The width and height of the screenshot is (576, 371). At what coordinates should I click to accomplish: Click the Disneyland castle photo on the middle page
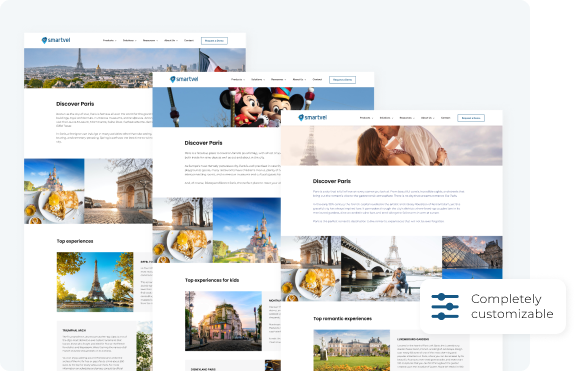[246, 230]
